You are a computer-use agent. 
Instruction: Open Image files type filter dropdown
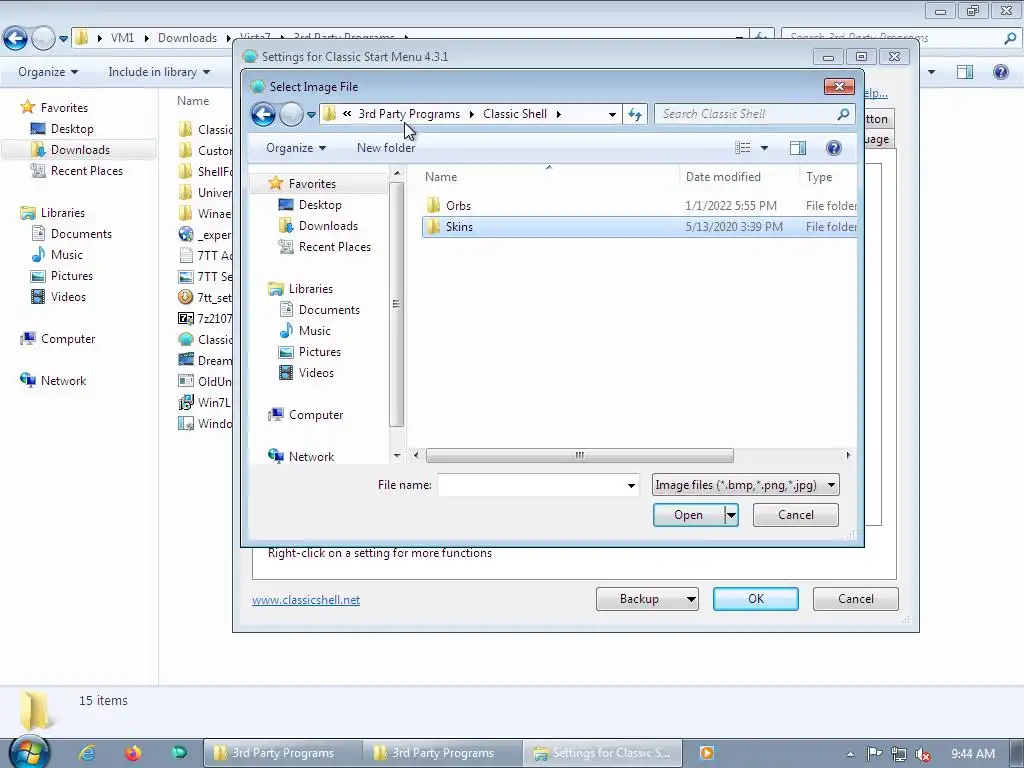(x=831, y=485)
